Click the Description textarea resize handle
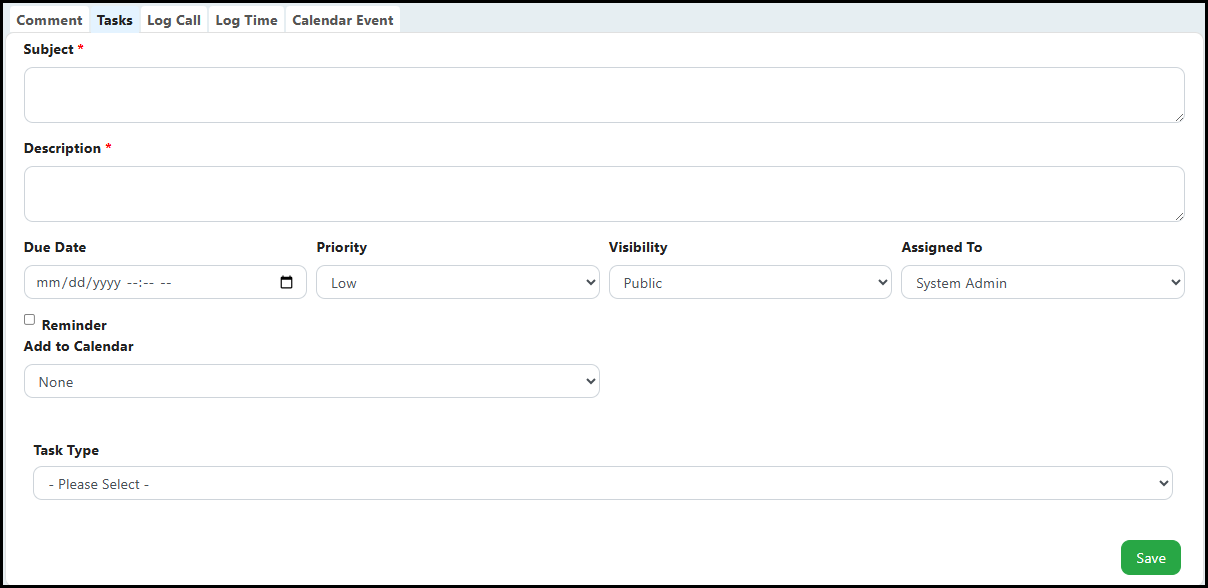Viewport: 1208px width, 588px height. coord(1179,216)
